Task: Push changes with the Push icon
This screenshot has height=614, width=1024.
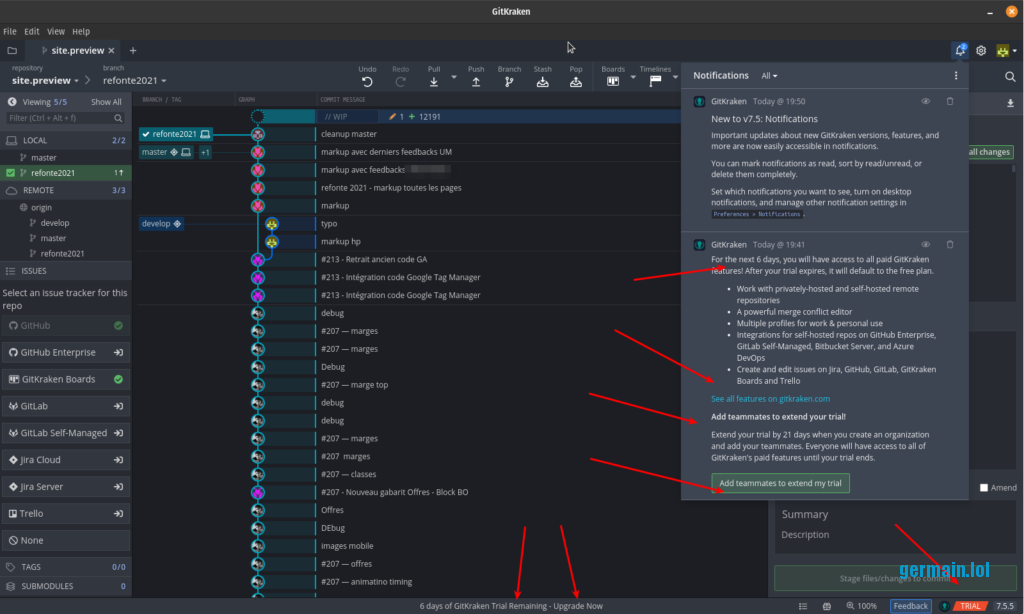Action: coord(476,81)
